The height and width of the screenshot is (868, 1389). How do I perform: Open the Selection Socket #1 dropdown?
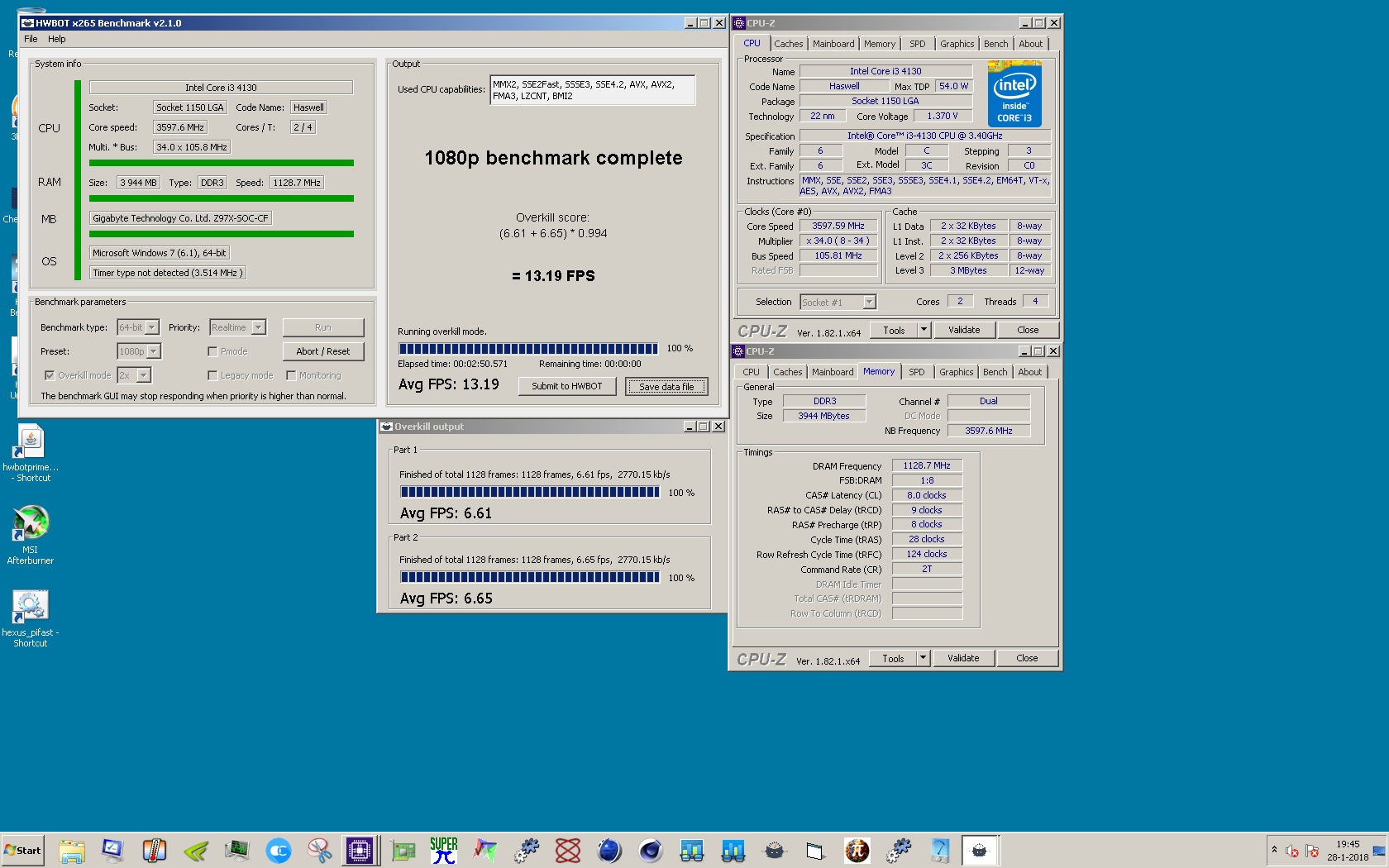point(838,303)
